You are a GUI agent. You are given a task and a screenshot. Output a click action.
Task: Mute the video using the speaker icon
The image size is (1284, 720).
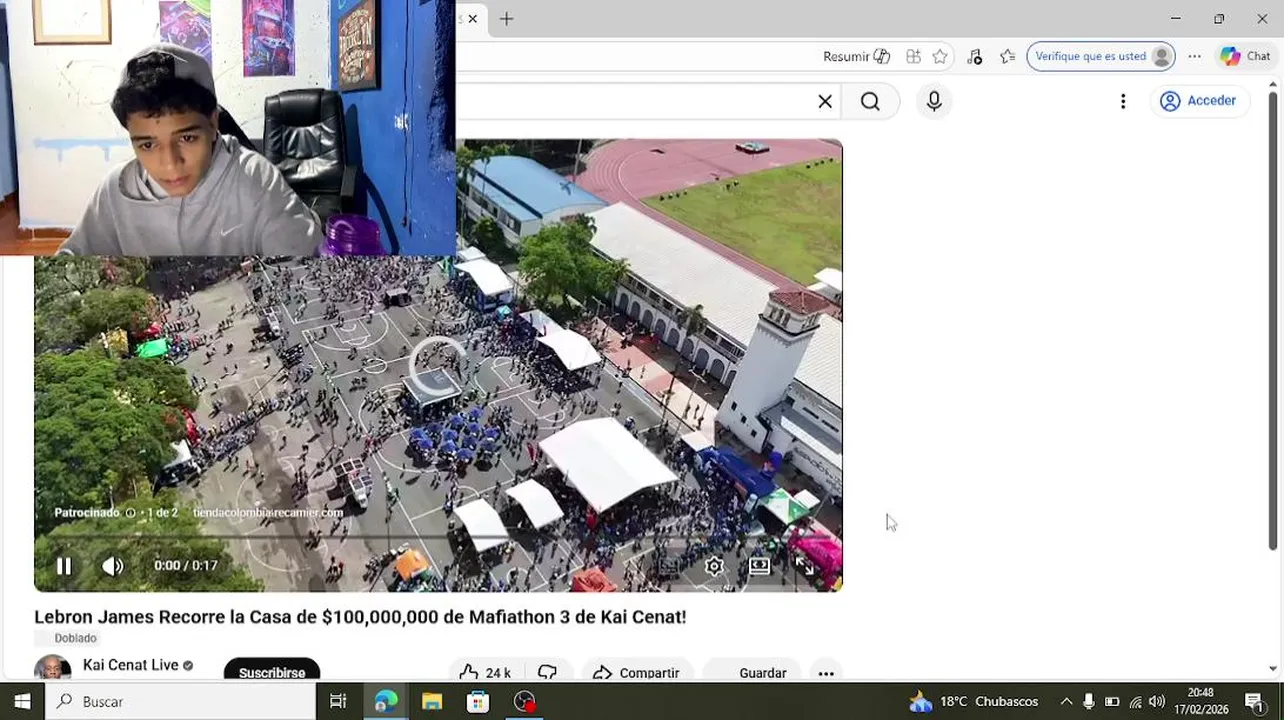(x=113, y=566)
